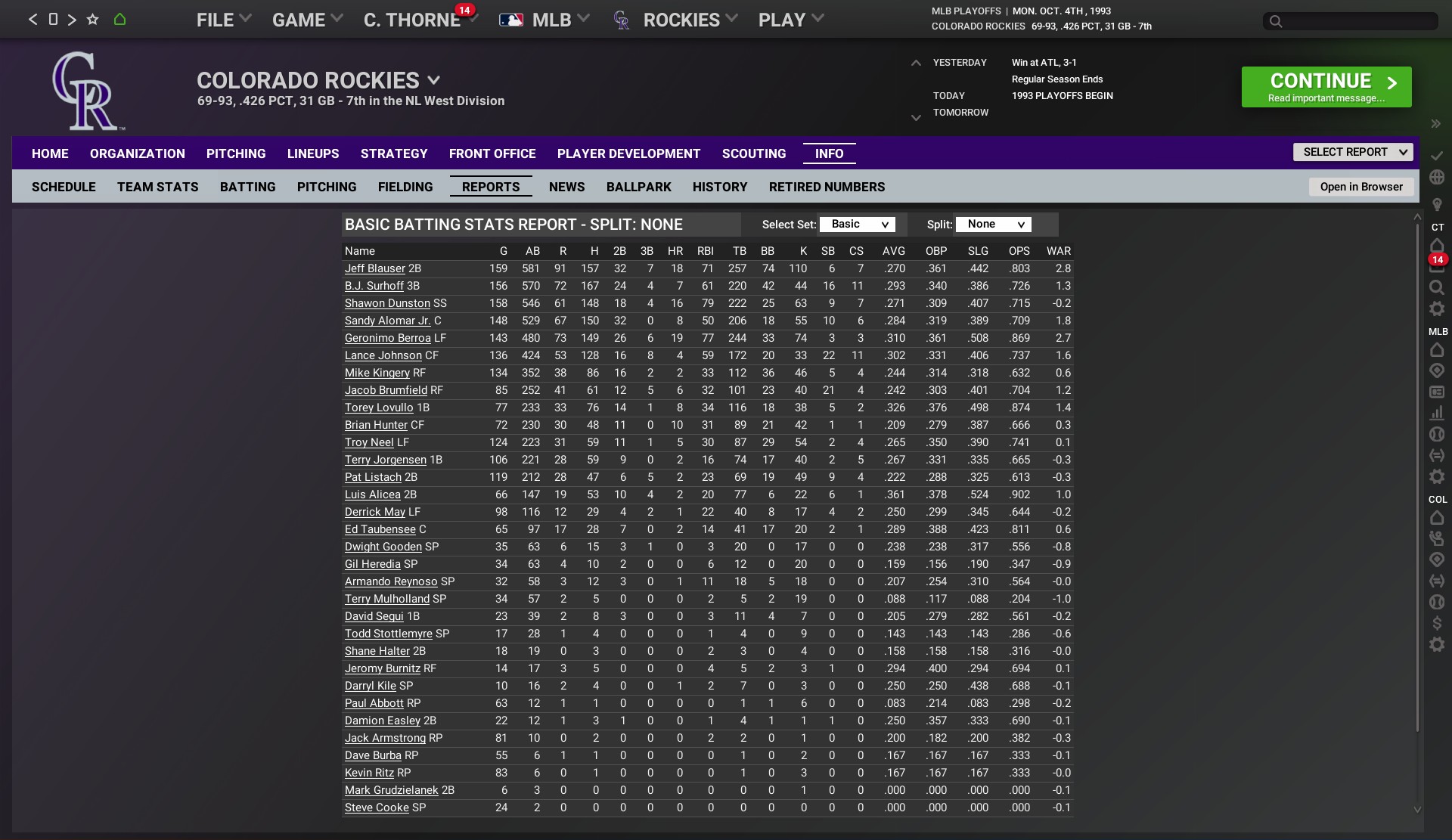Click player roster icon under COL section
Screen dimensions: 1452x840
click(x=1437, y=538)
